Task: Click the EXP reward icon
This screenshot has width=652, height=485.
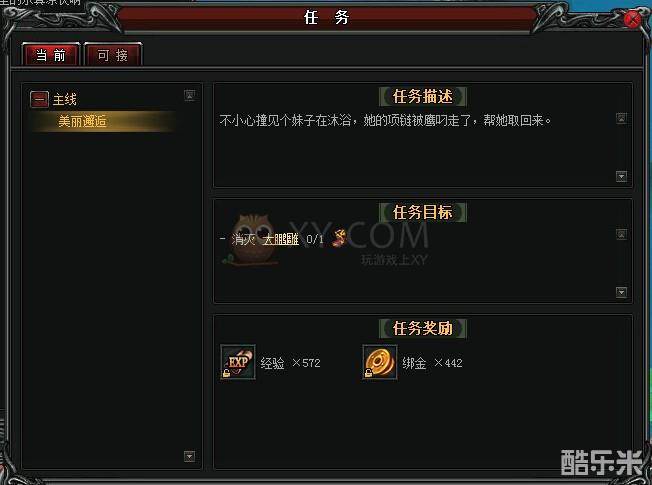Action: [x=238, y=362]
